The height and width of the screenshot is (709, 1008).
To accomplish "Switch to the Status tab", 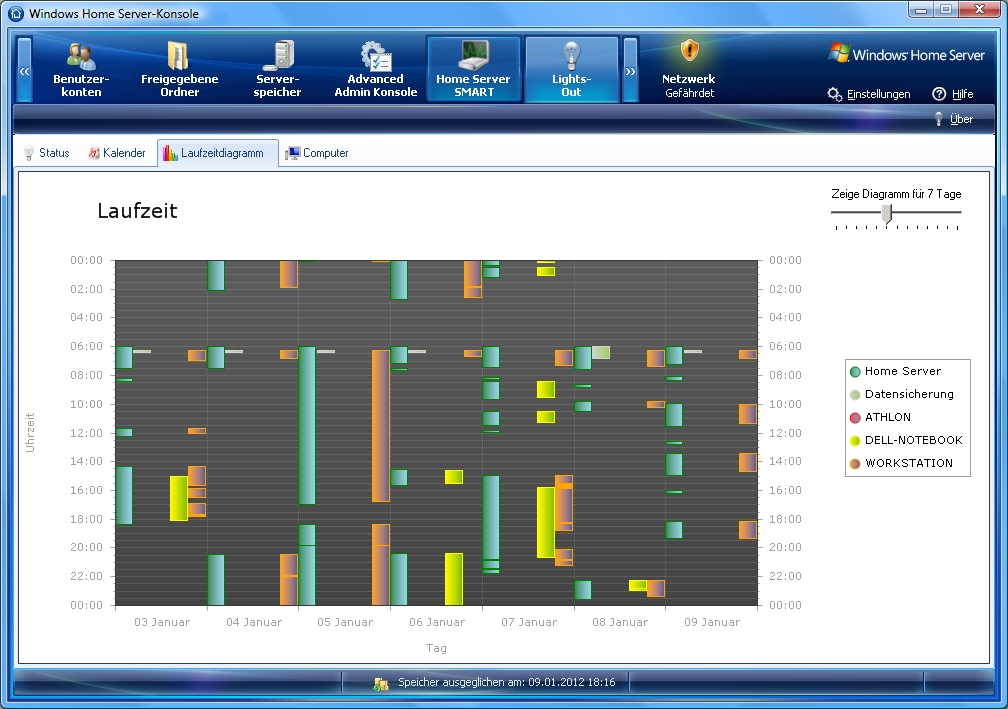I will [x=46, y=153].
